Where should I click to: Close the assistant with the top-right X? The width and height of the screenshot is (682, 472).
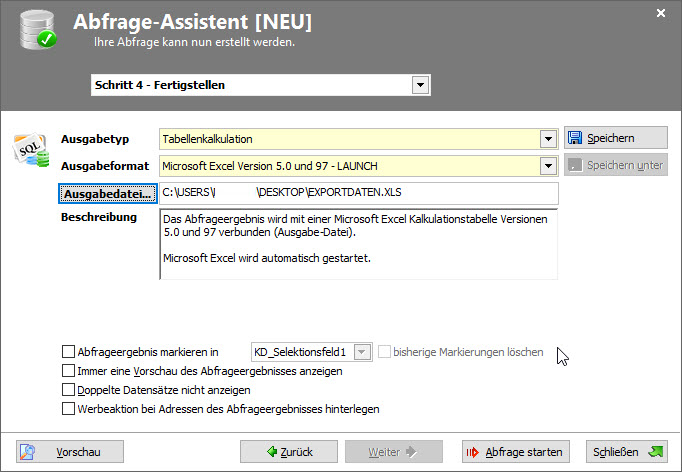[660, 13]
